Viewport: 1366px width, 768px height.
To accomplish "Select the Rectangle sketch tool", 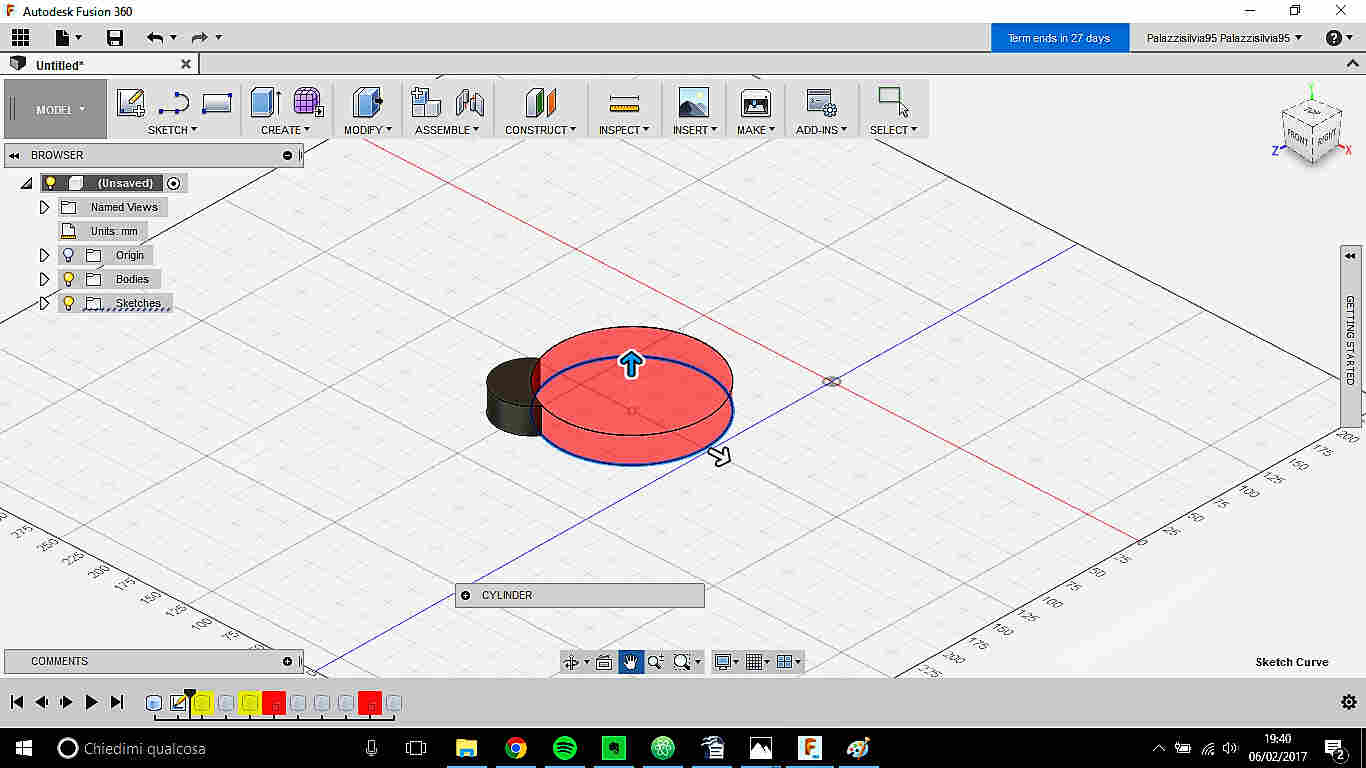I will tap(217, 102).
